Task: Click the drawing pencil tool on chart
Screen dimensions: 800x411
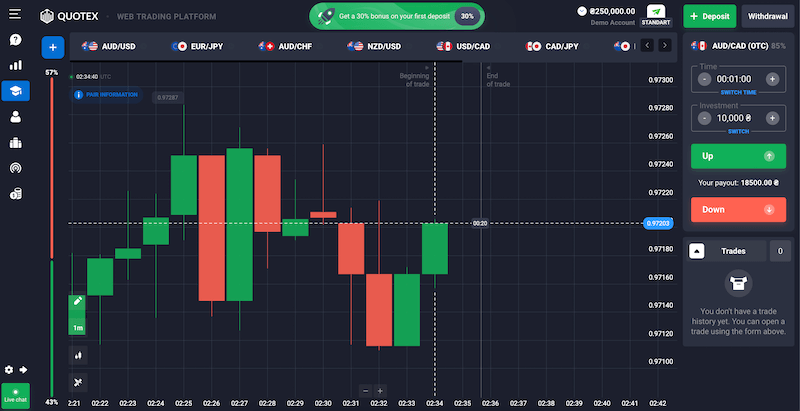Action: (x=77, y=301)
